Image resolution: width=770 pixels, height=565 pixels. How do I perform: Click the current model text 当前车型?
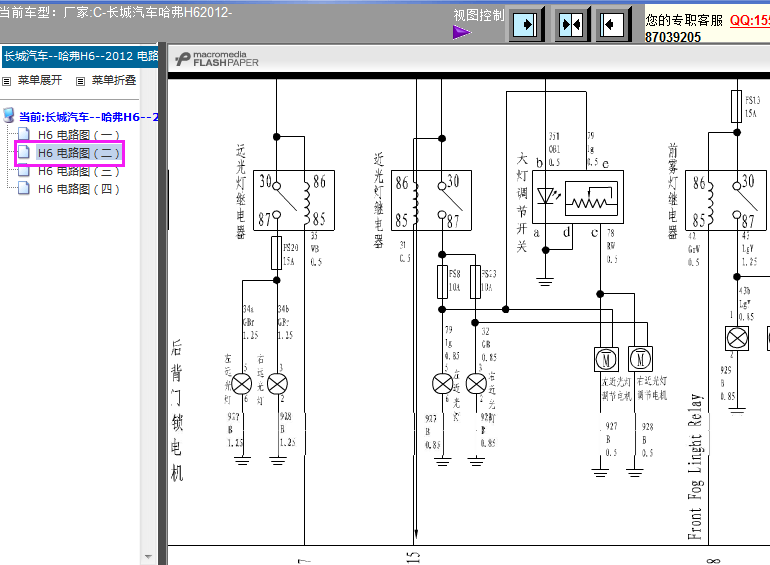coord(115,12)
